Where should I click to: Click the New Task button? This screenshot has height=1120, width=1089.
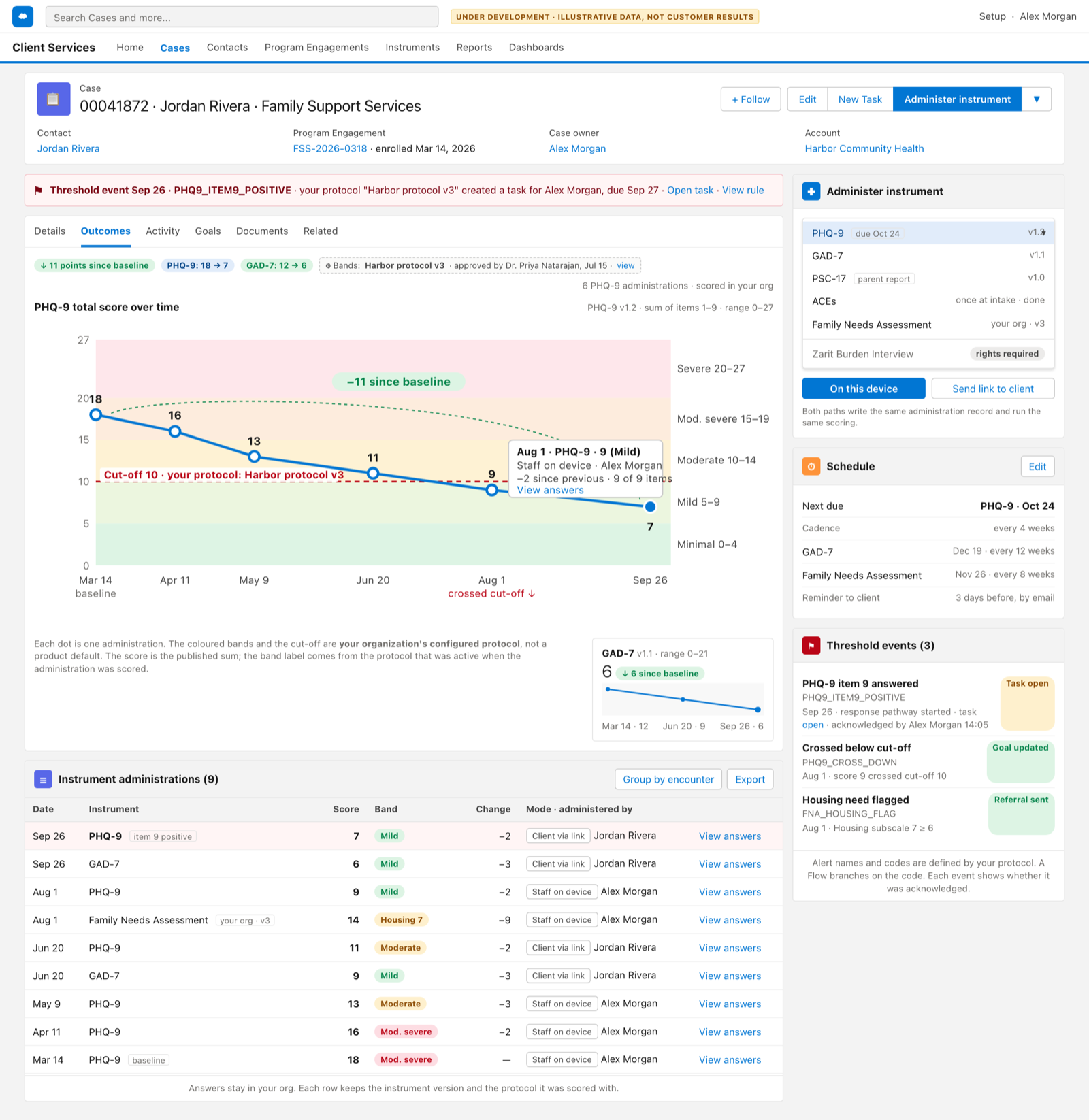coord(860,99)
